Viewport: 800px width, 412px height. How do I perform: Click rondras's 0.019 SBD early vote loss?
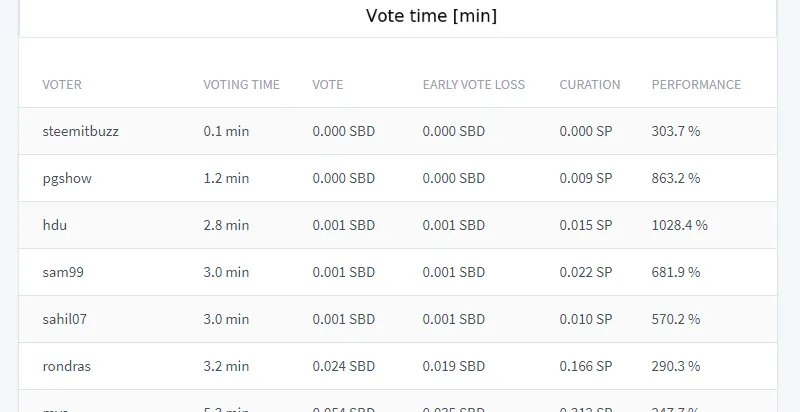point(454,366)
